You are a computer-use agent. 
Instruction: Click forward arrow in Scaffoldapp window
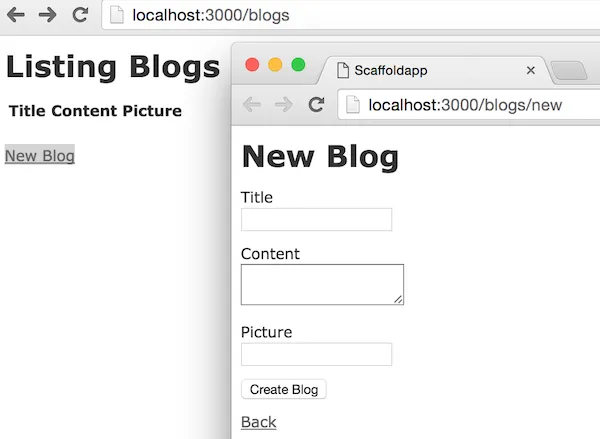284,104
